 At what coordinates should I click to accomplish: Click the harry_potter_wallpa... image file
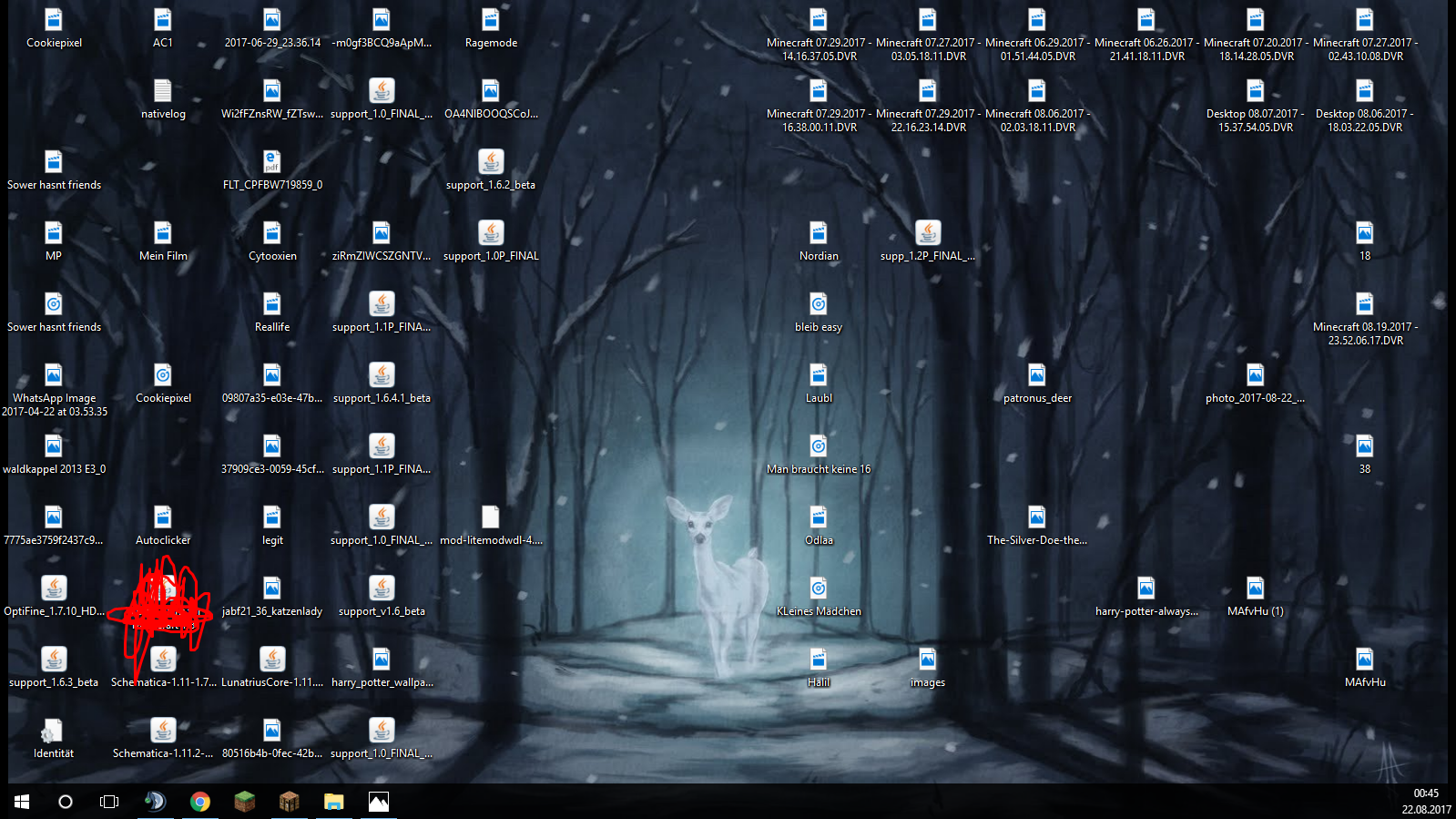click(x=382, y=660)
